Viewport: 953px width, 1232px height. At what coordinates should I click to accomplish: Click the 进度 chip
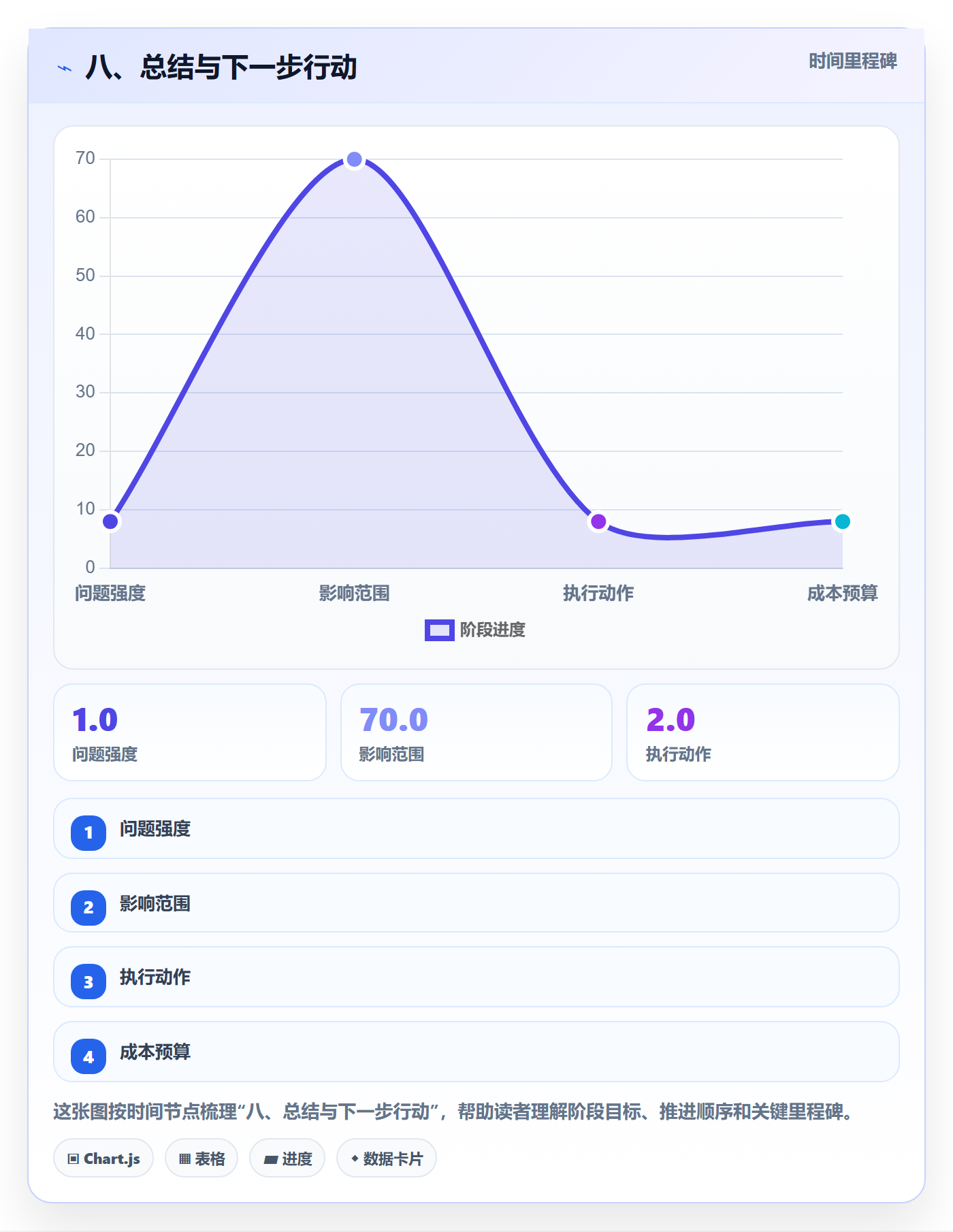coord(287,1158)
